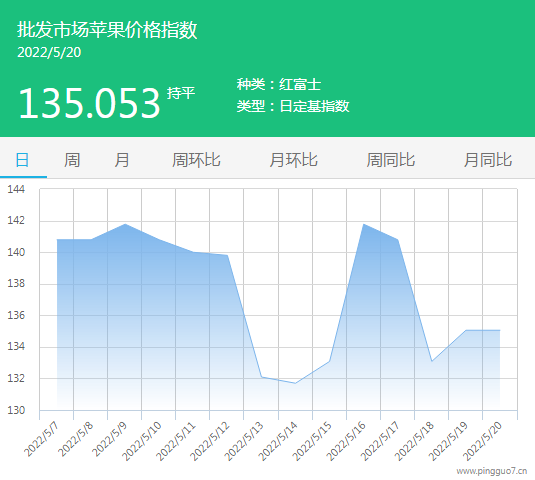
Task: Open the 周环比 tab
Action: click(x=196, y=160)
